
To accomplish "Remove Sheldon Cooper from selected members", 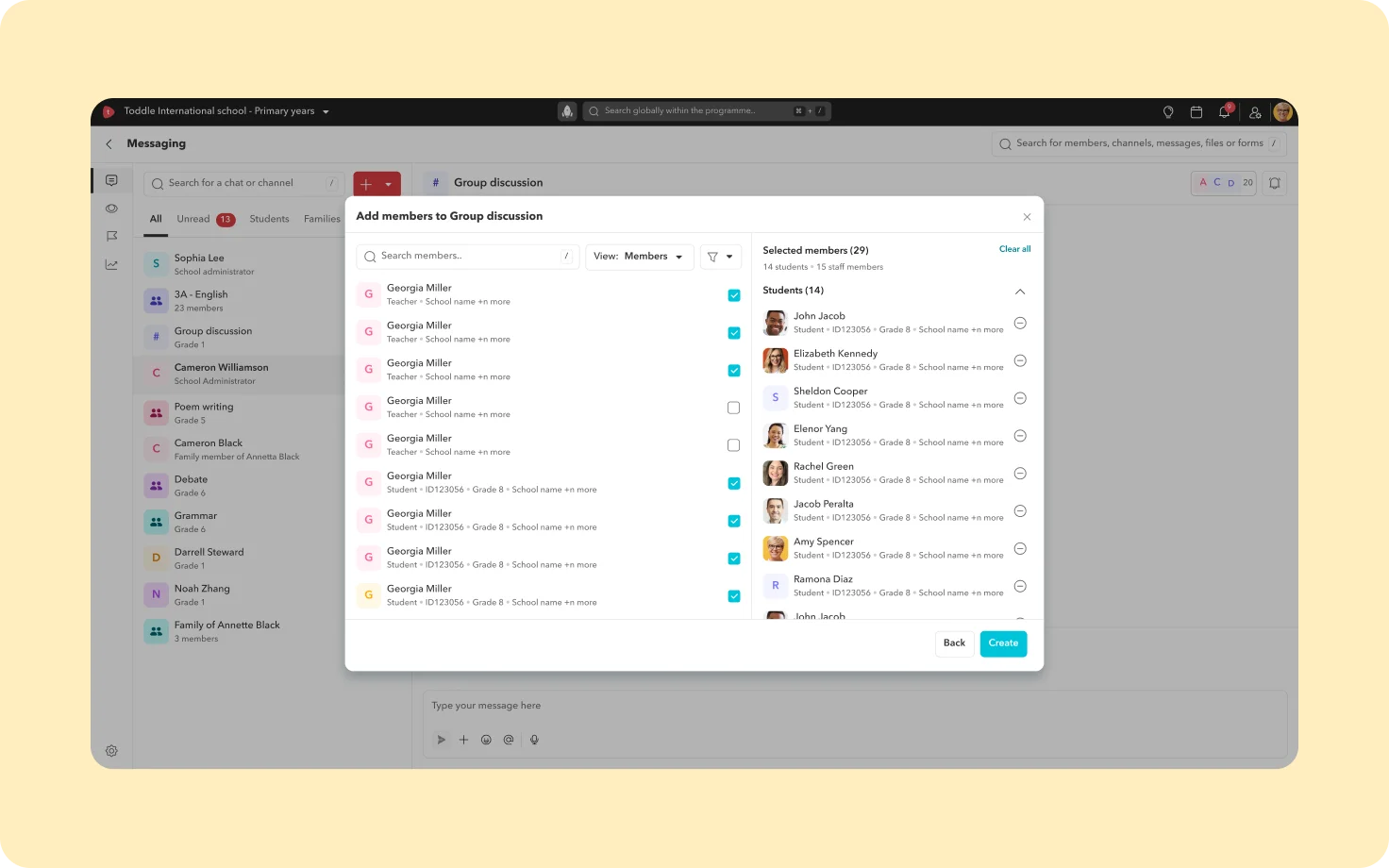I will (1020, 398).
